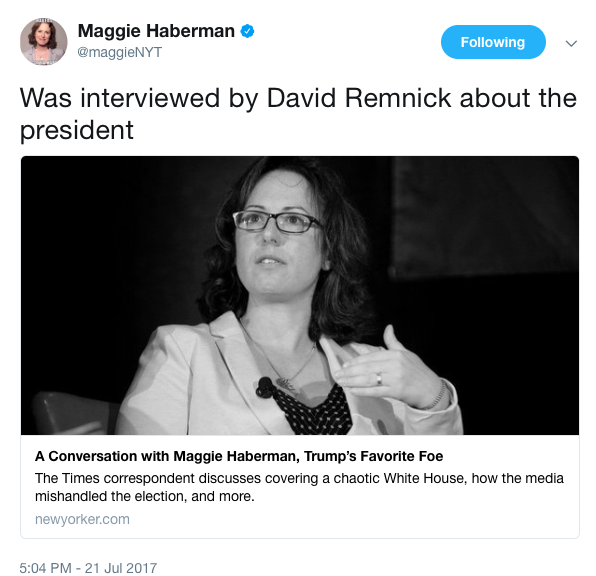Viewport: 596px width, 576px height.
Task: Toggle the Following button
Action: 493,42
